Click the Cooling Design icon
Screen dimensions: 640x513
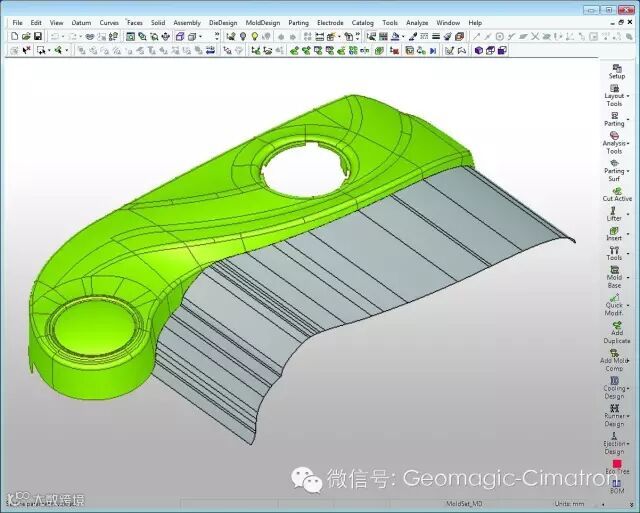pyautogui.click(x=614, y=381)
